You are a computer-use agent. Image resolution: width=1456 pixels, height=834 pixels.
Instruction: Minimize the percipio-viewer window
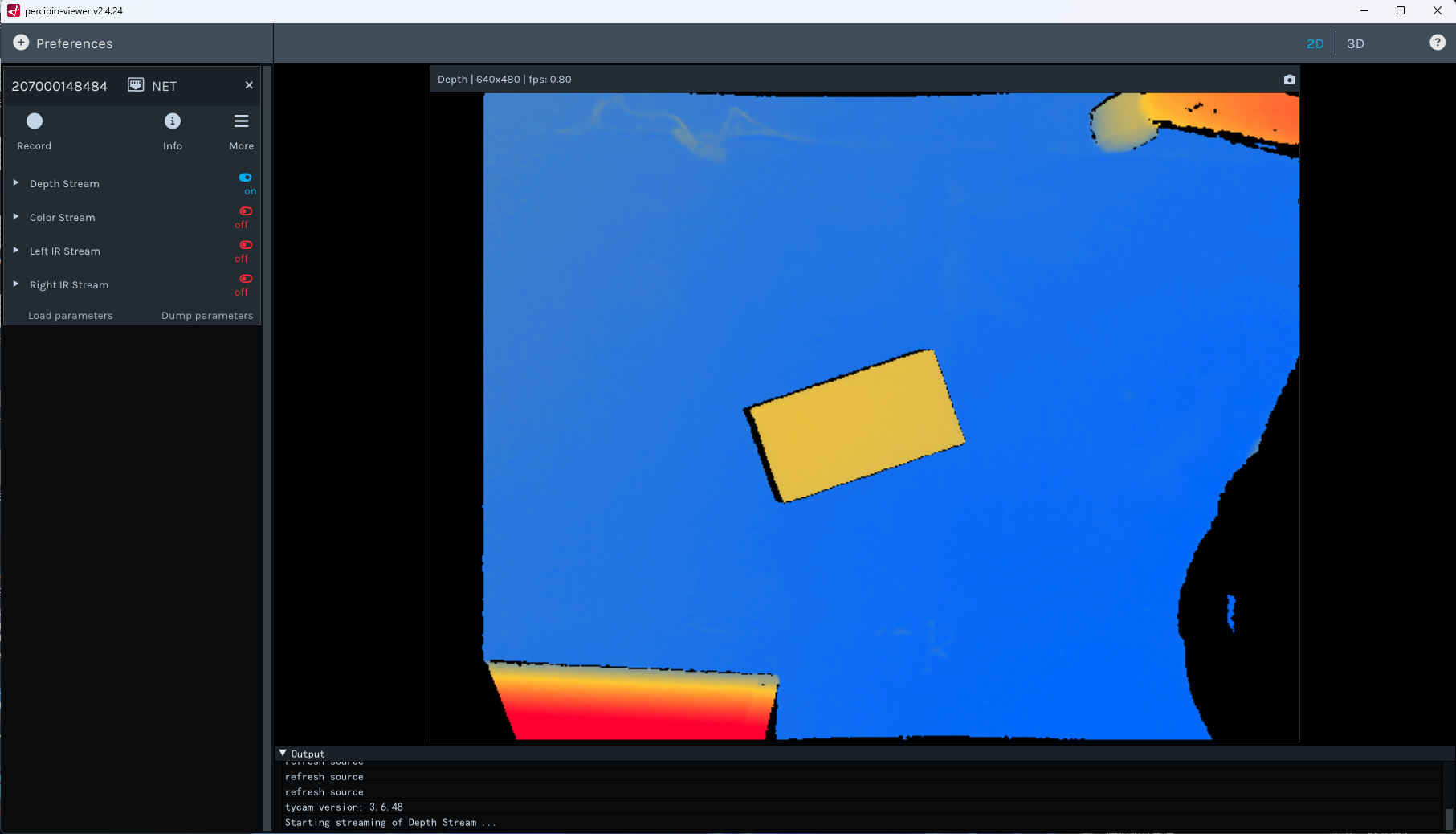click(x=1364, y=10)
